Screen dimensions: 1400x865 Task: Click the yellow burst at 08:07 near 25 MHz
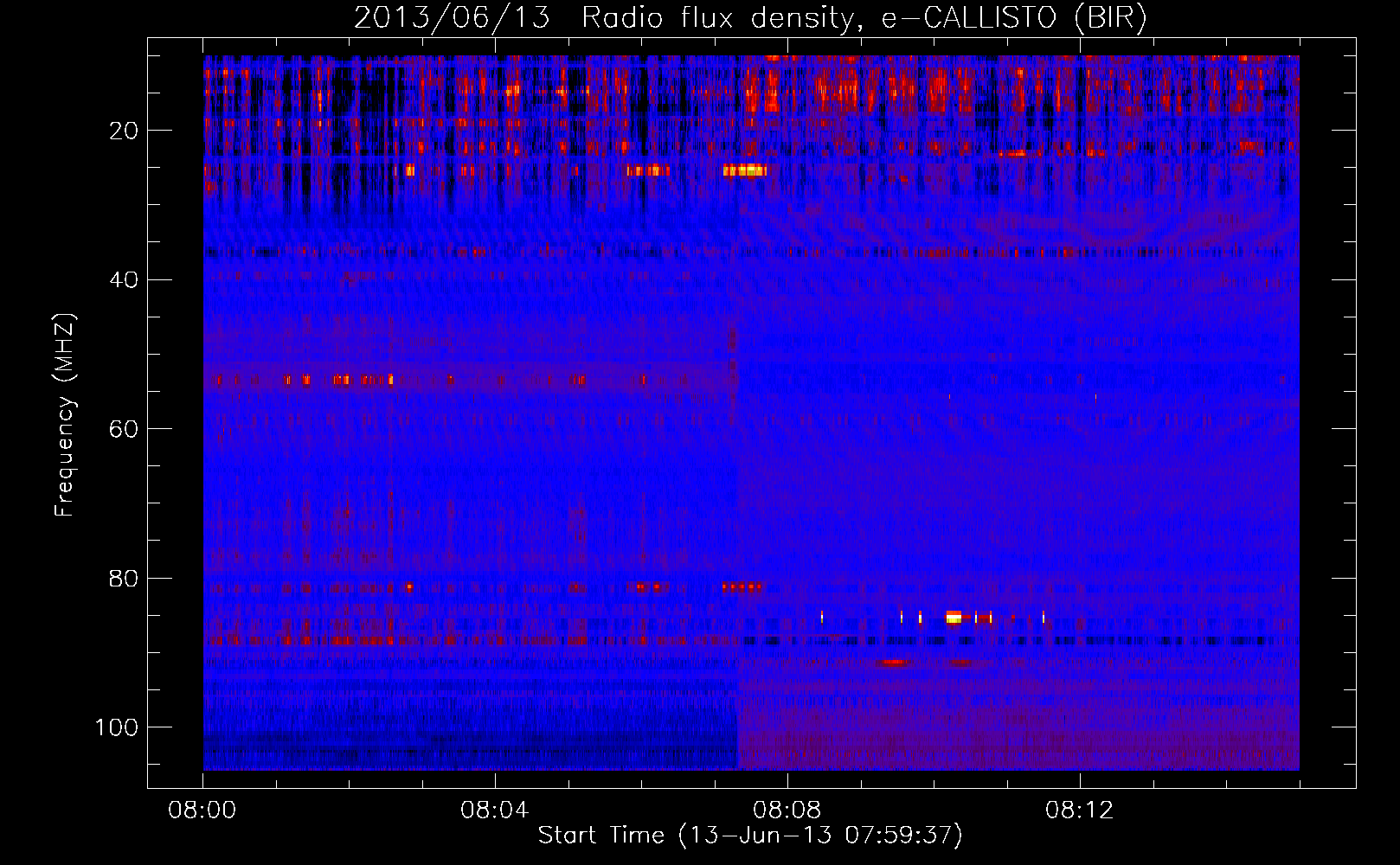745,170
